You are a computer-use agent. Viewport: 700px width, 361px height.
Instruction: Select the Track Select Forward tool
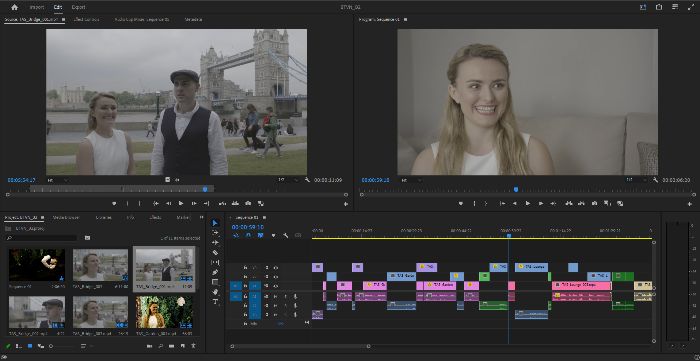click(215, 232)
